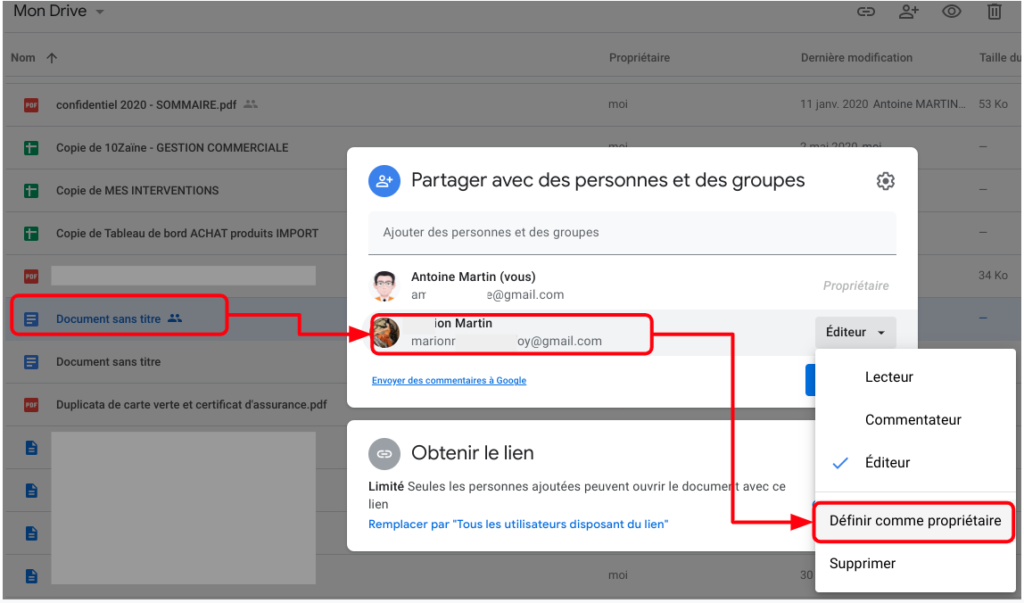
Task: Click Docs icon of shared Document sans titre
Action: pos(31,319)
